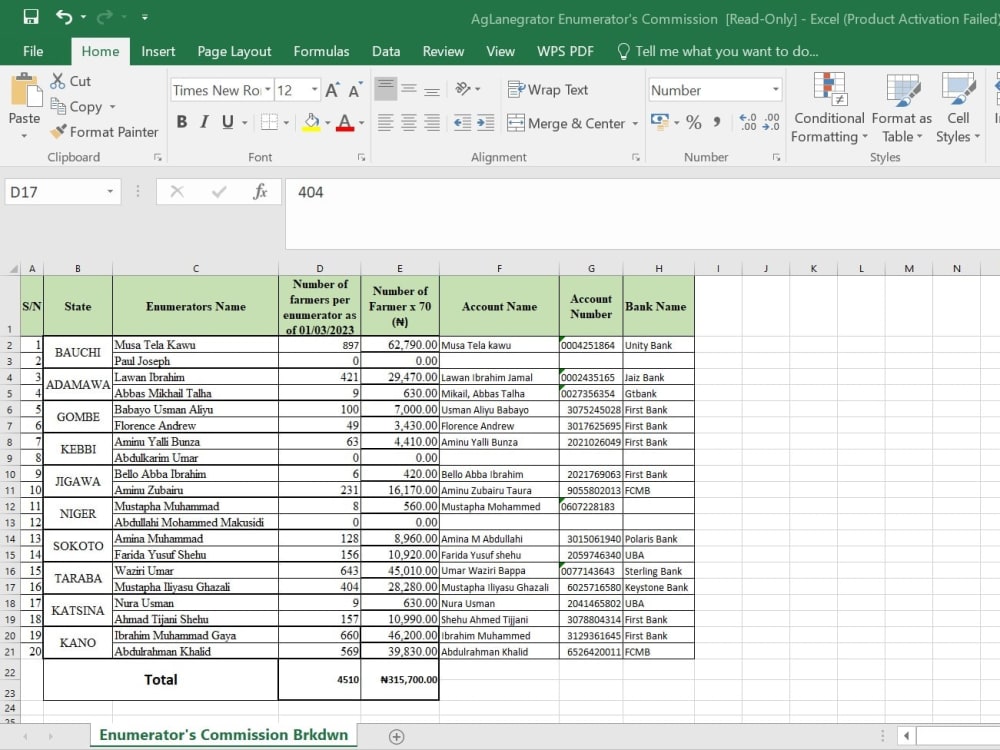
Task: Click Decrease Indent icon
Action: pos(462,122)
